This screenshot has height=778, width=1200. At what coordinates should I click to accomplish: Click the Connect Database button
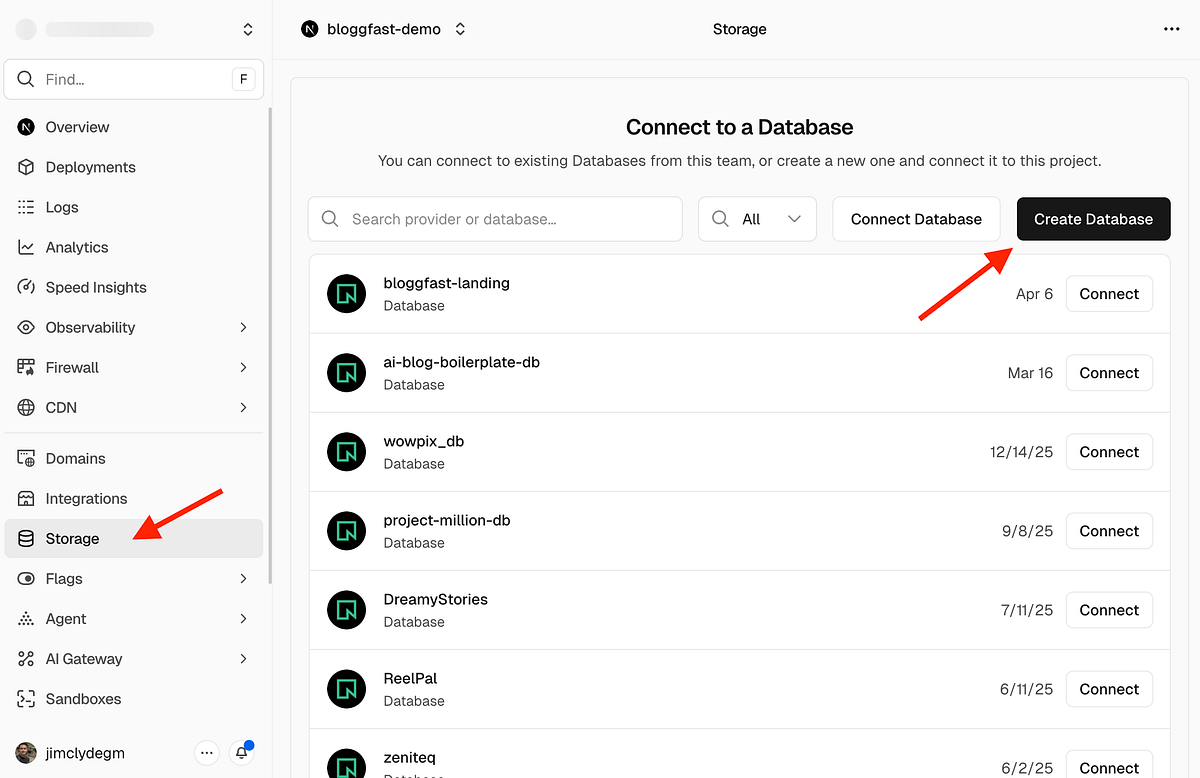tap(916, 219)
